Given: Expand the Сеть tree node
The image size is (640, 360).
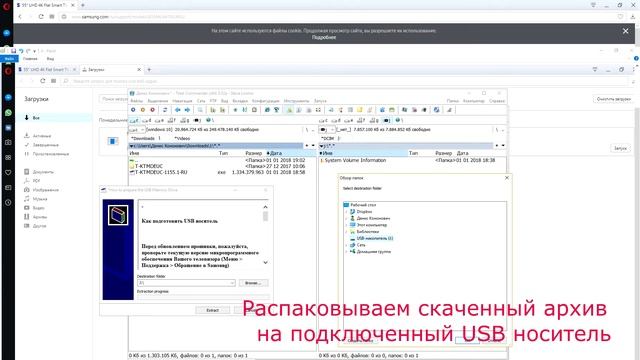Looking at the screenshot, I should pos(347,245).
